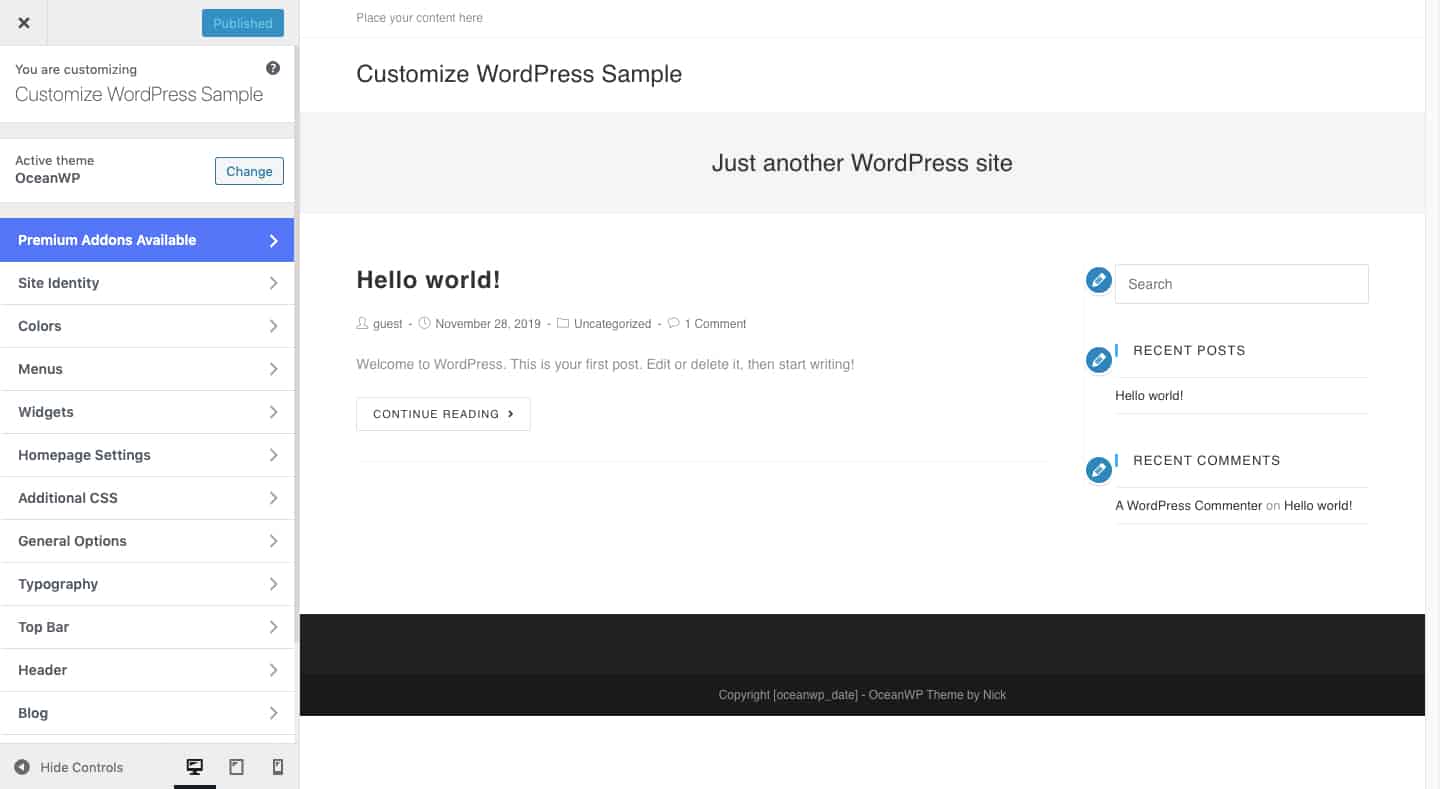Expand the Colors panel
Viewport: 1440px width, 789px height.
tap(147, 326)
